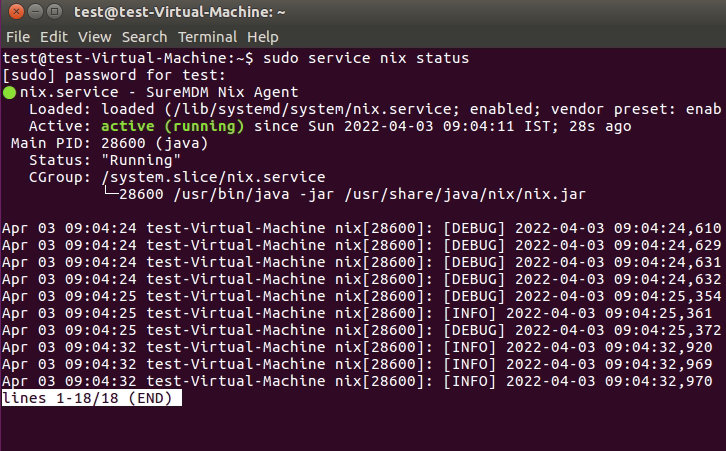This screenshot has width=726, height=451.
Task: Open the Help menu
Action: tap(264, 36)
